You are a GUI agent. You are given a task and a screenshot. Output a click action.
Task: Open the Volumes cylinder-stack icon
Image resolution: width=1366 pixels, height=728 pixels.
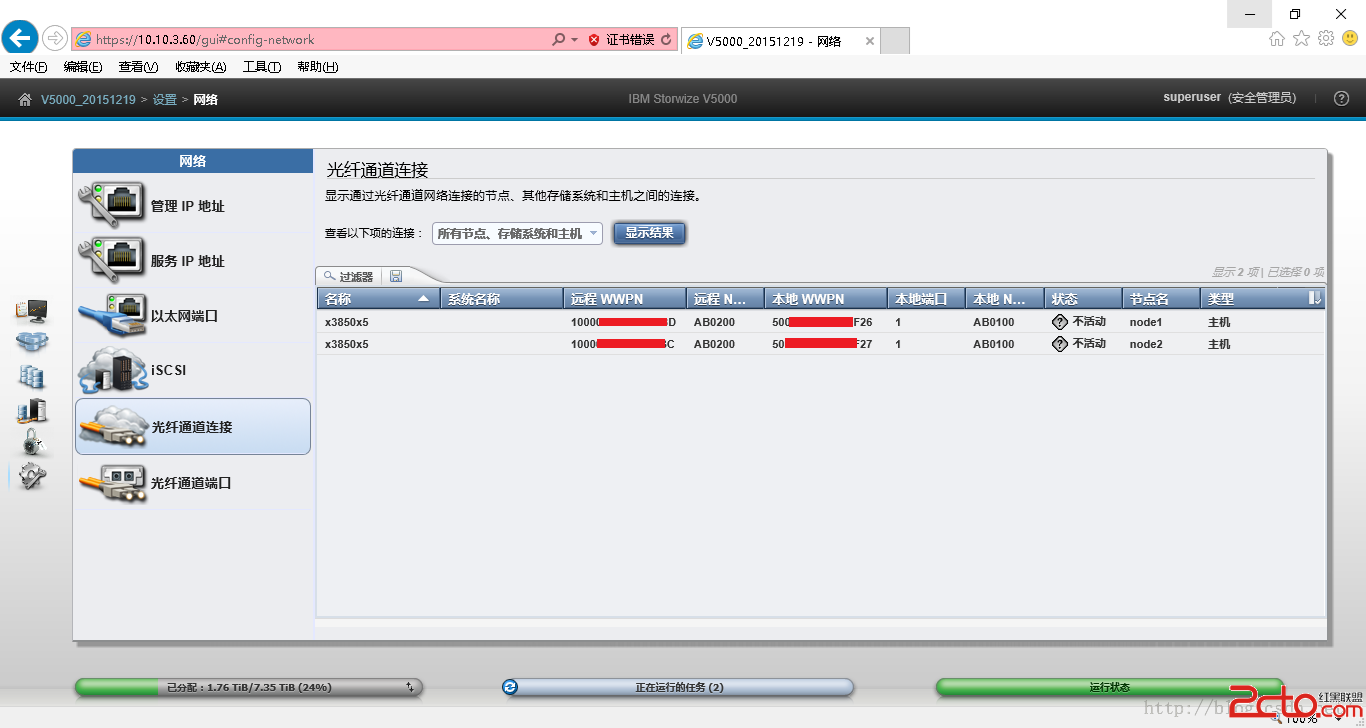click(32, 377)
